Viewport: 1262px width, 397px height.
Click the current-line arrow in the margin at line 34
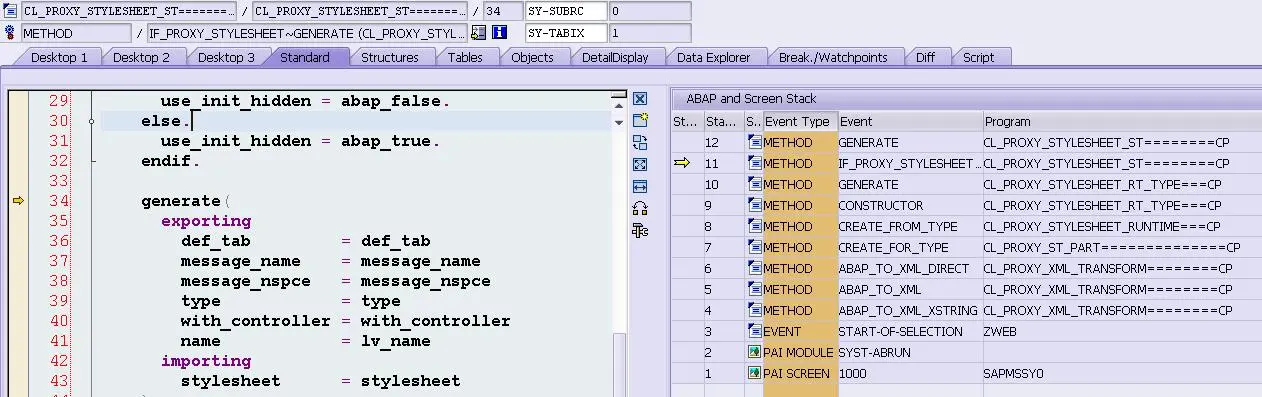(x=17, y=201)
